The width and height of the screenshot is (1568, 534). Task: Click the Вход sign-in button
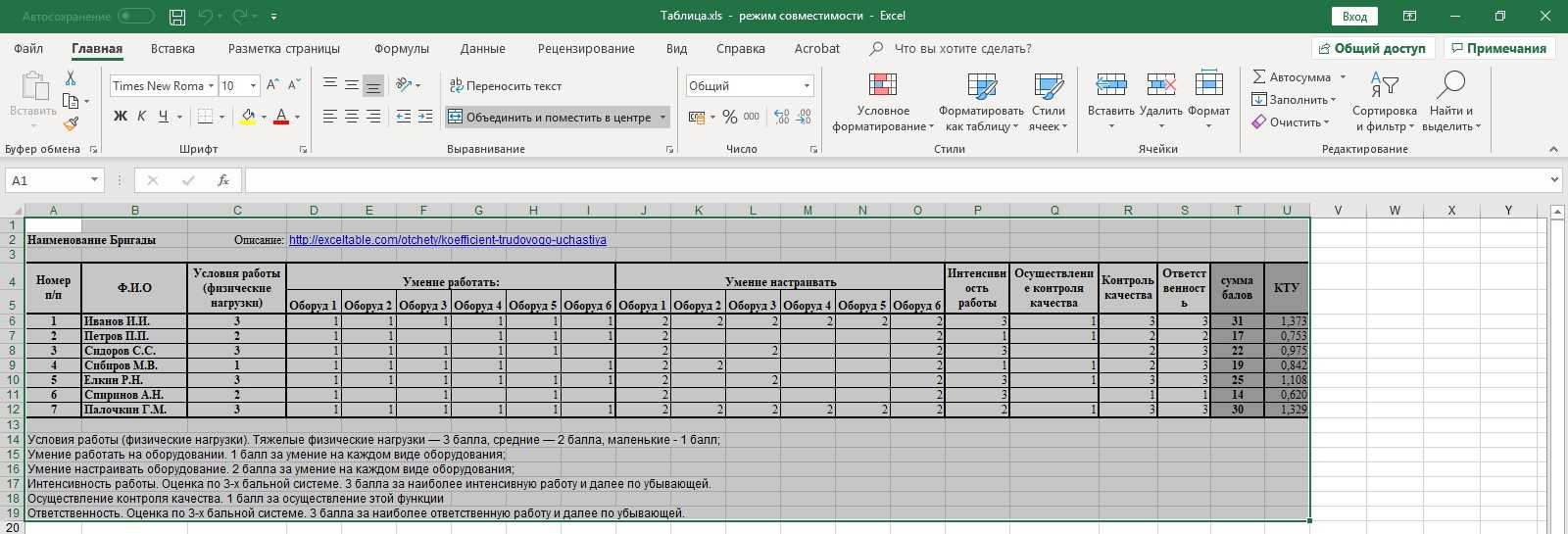[1354, 17]
